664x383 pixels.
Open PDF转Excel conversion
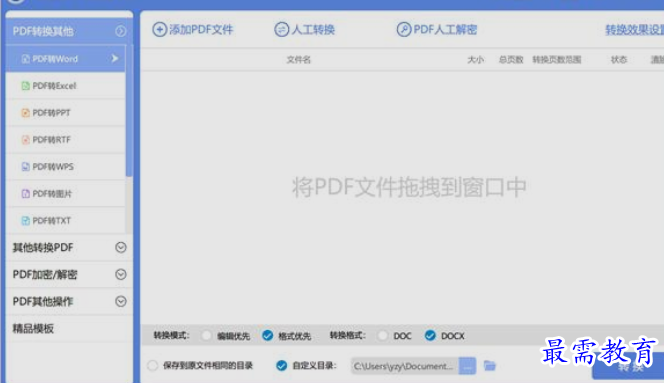click(x=66, y=86)
